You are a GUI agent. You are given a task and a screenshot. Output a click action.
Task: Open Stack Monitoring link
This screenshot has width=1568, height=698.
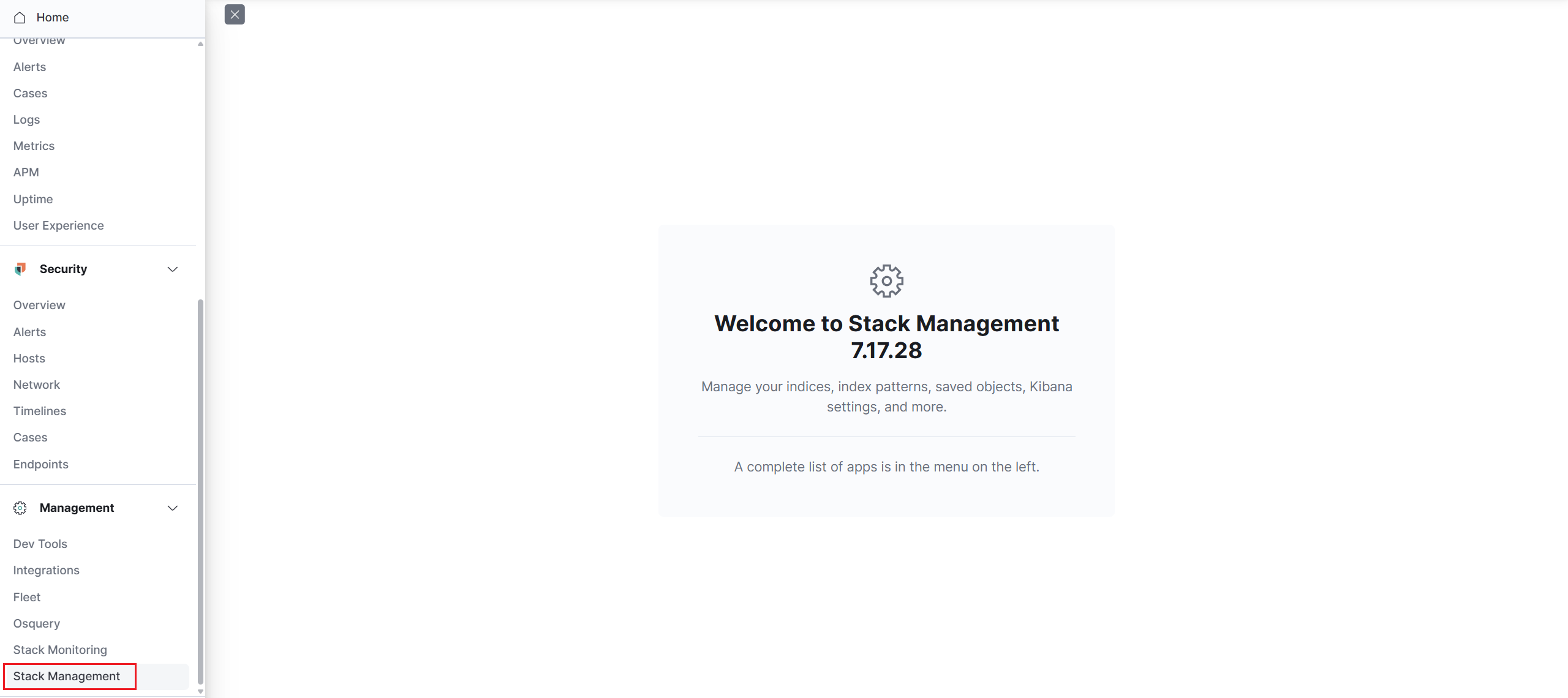point(60,650)
